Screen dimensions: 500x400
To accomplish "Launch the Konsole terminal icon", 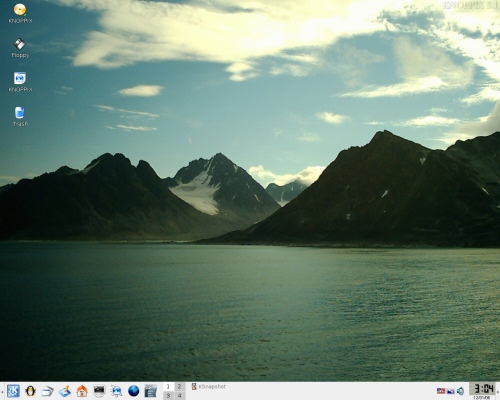I will (99, 391).
